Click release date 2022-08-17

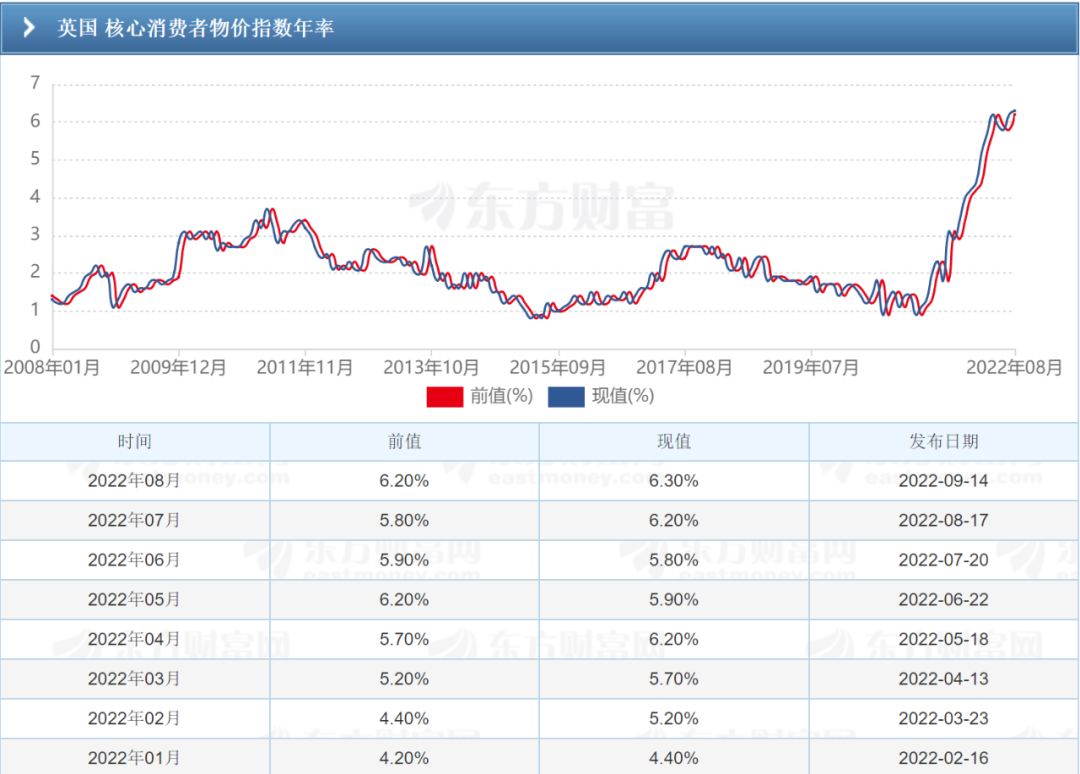[x=944, y=521]
